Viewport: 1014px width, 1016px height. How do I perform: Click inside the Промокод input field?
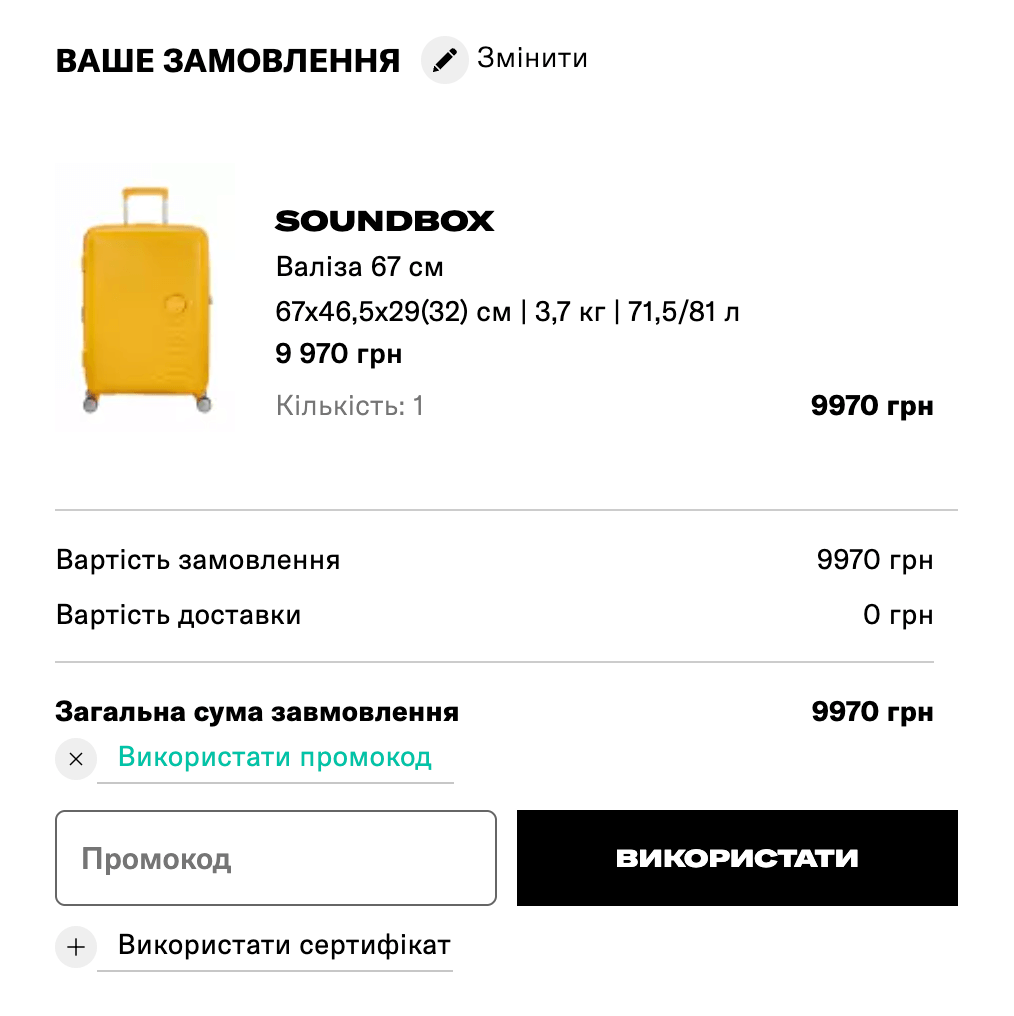[276, 857]
